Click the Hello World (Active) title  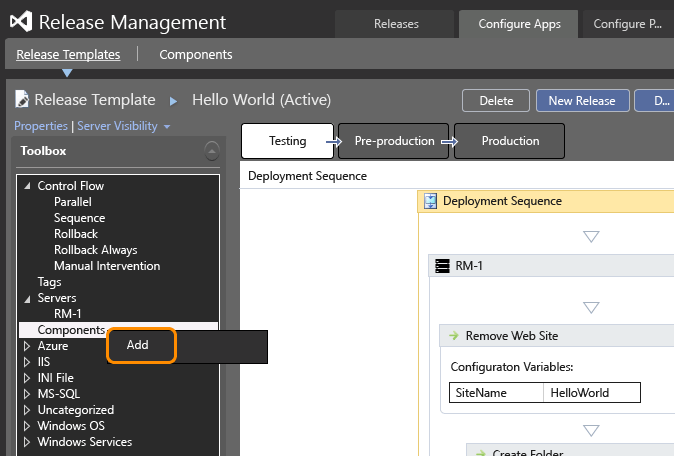(261, 100)
